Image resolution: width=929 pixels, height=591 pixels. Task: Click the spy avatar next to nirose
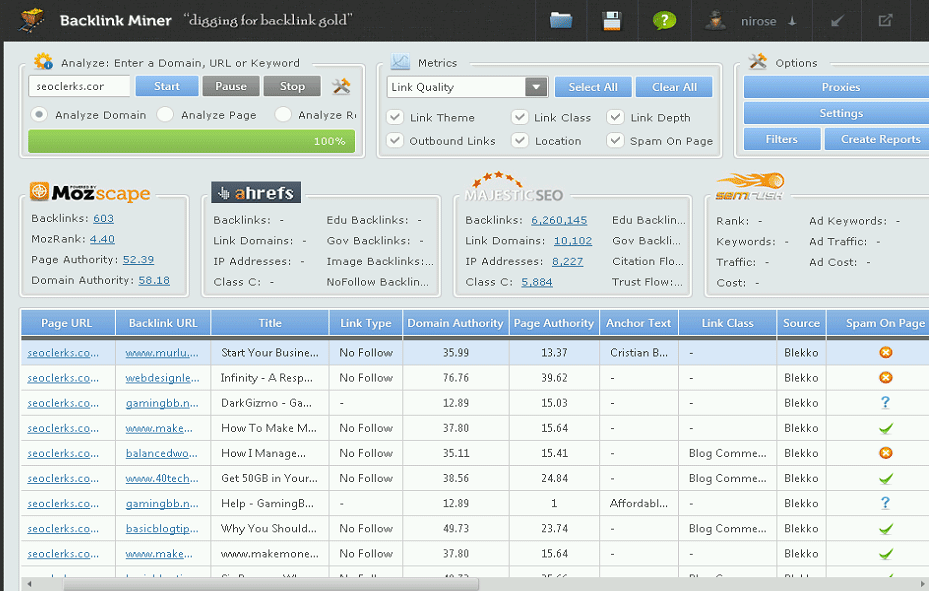716,18
